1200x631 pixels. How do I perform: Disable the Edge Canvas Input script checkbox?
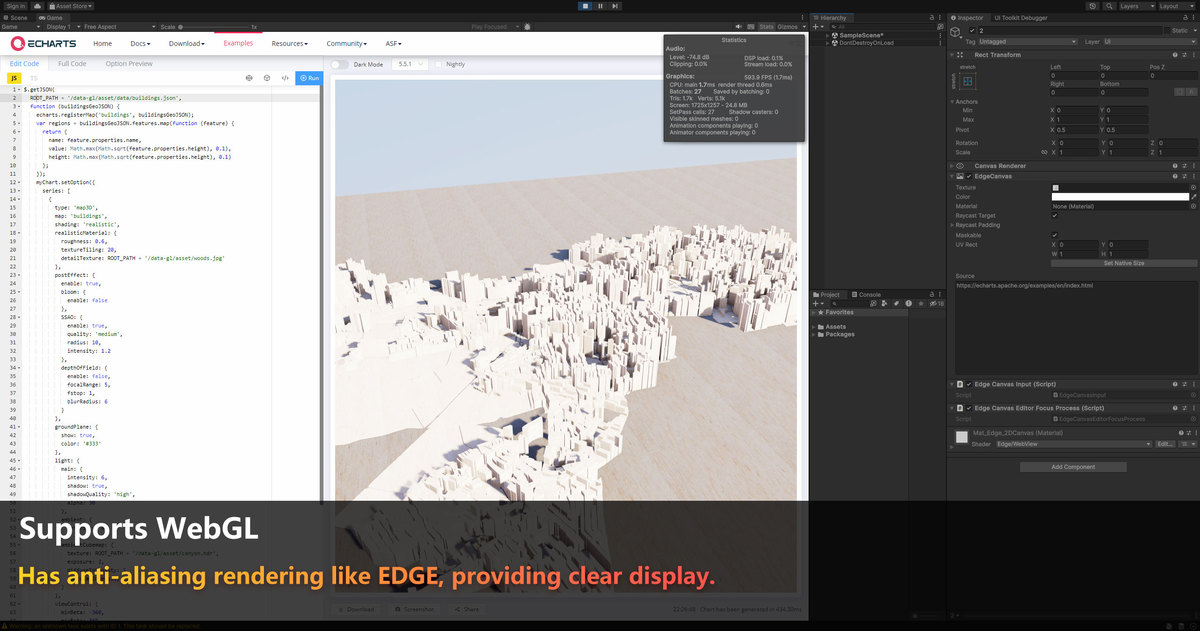(x=968, y=384)
